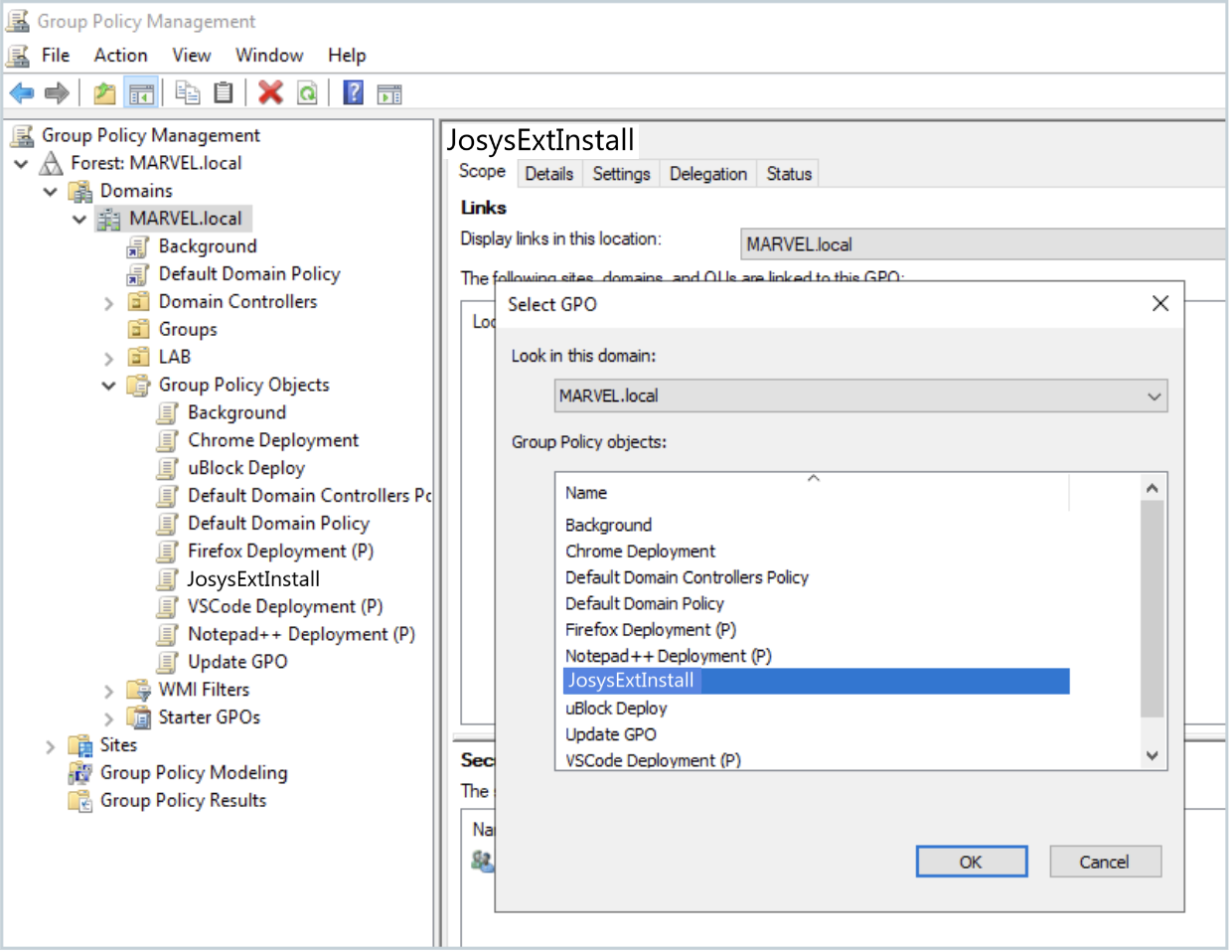Click the scroll down arrow in GPO list
This screenshot has width=1232, height=952.
click(1152, 756)
